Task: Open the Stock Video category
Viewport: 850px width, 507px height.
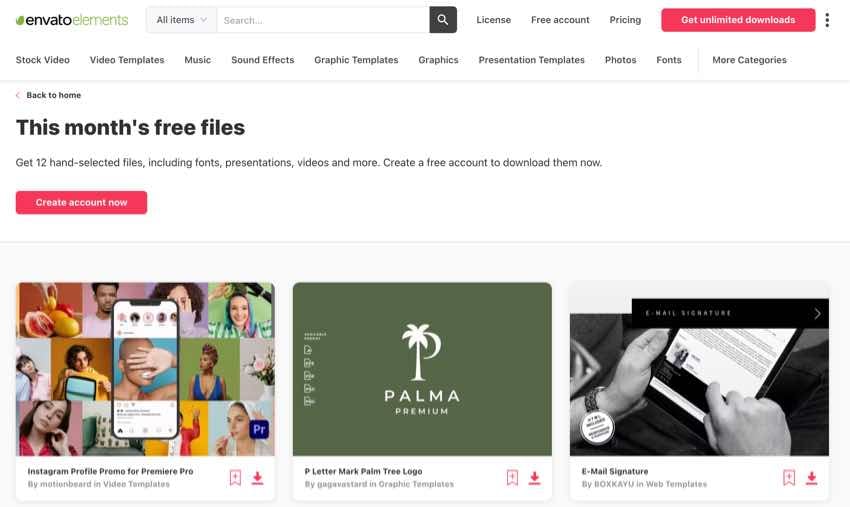Action: pos(43,60)
